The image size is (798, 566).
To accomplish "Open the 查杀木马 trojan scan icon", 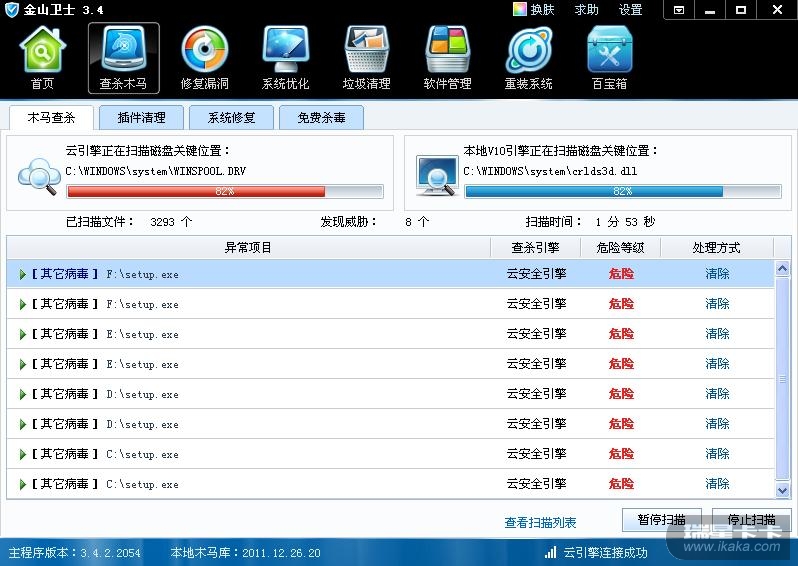I will tap(124, 58).
